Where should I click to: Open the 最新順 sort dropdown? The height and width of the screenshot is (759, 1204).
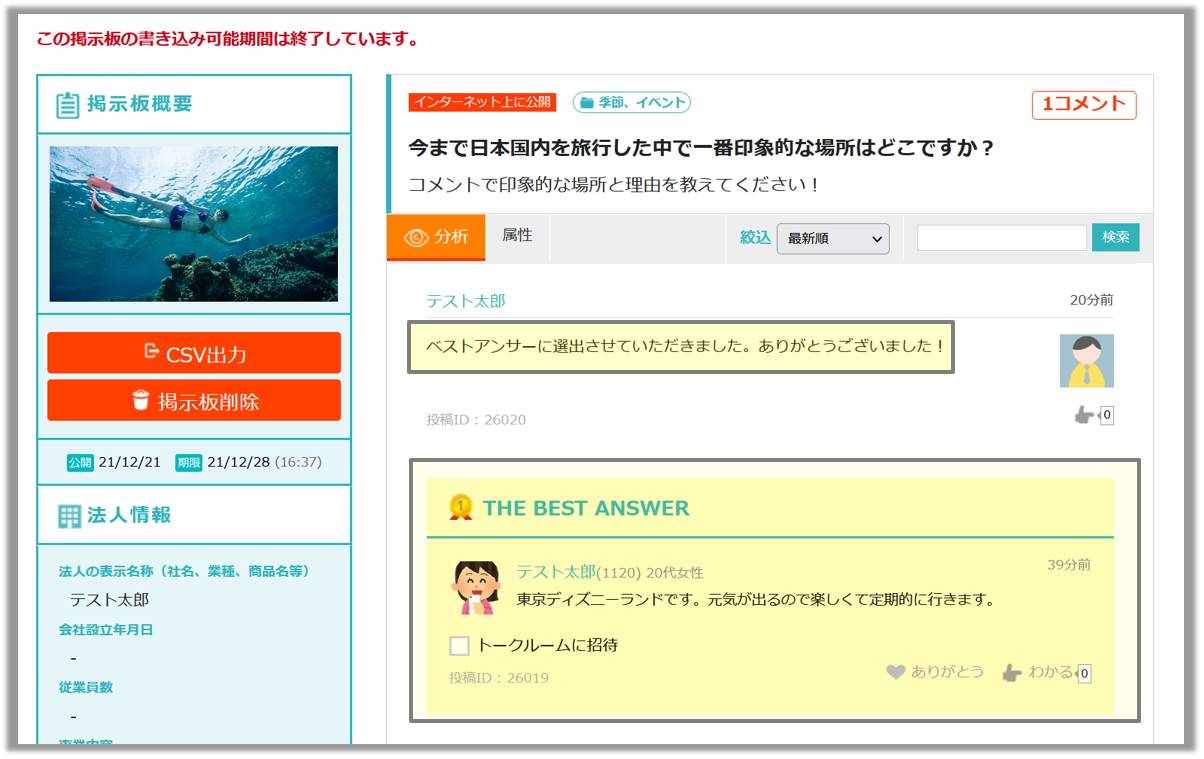pos(833,238)
